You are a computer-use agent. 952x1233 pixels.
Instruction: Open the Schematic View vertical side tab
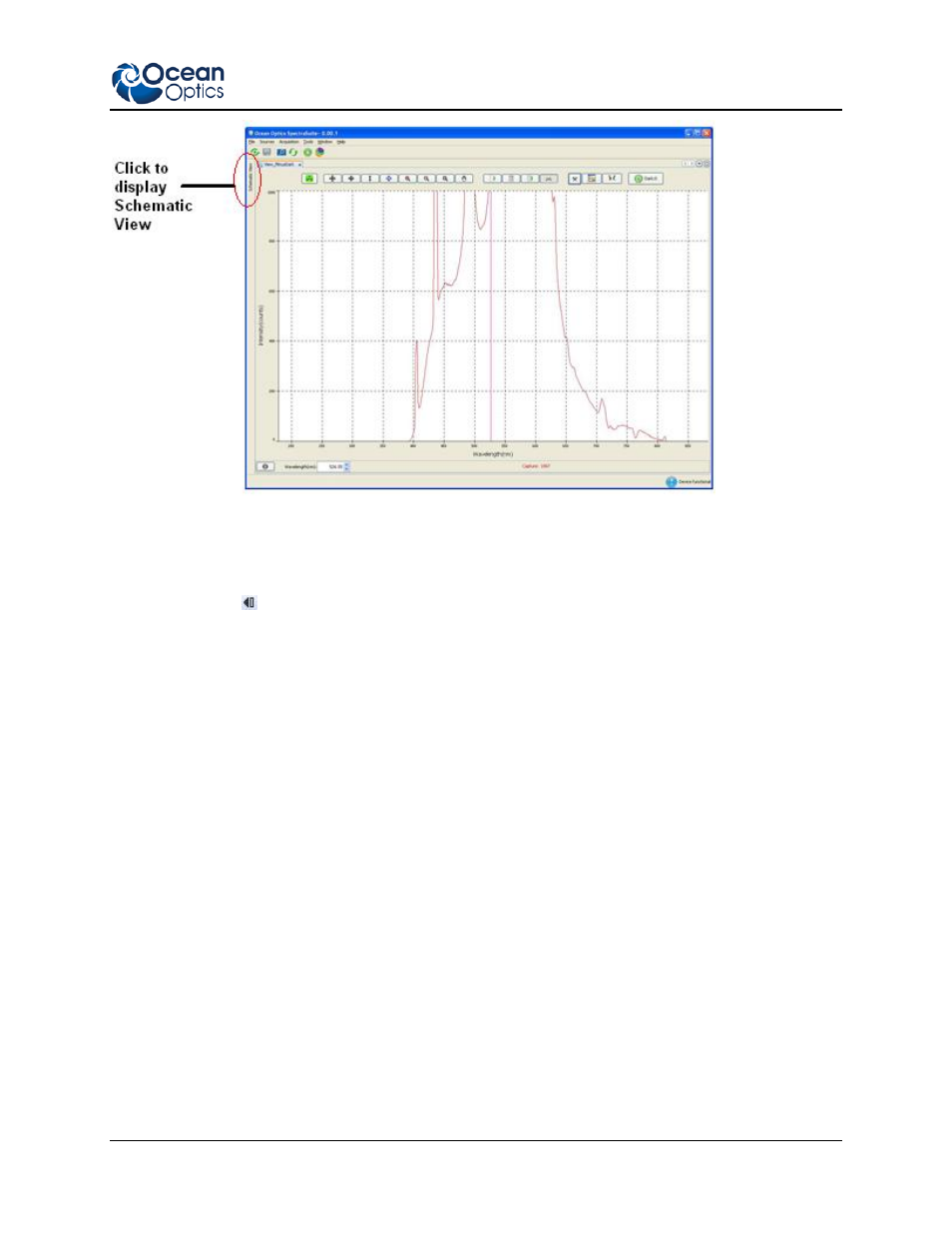(250, 176)
